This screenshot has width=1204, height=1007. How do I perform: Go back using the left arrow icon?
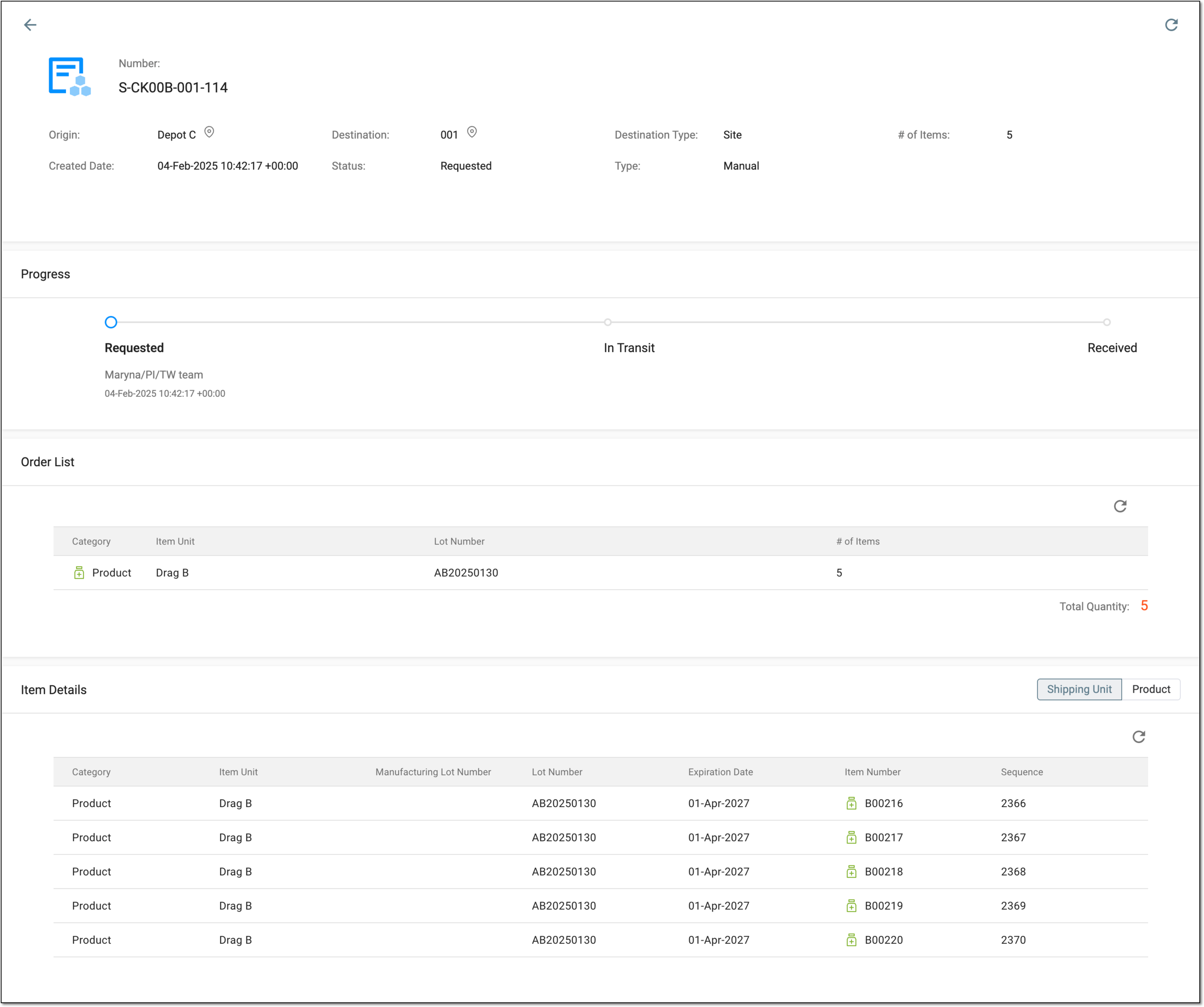(30, 25)
